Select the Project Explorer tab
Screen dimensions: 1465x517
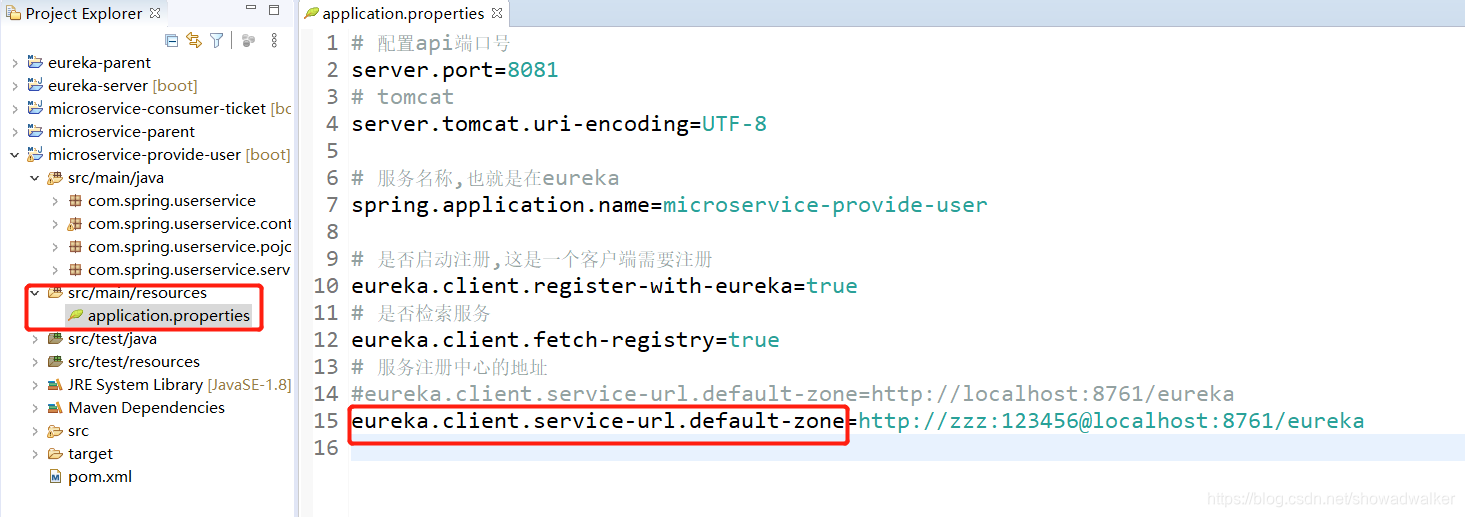click(x=83, y=14)
